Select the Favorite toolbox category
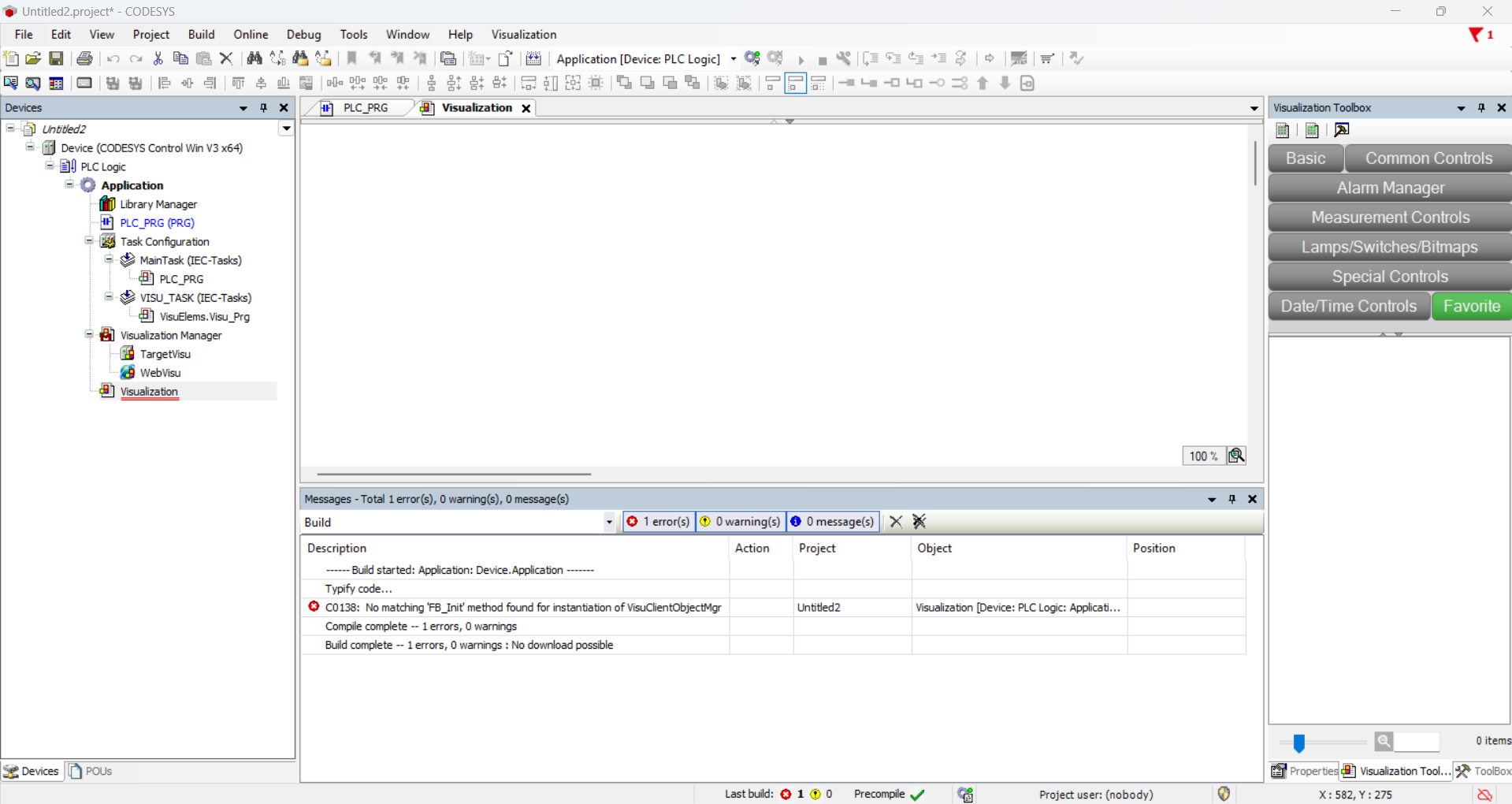The width and height of the screenshot is (1512, 804). (1471, 306)
